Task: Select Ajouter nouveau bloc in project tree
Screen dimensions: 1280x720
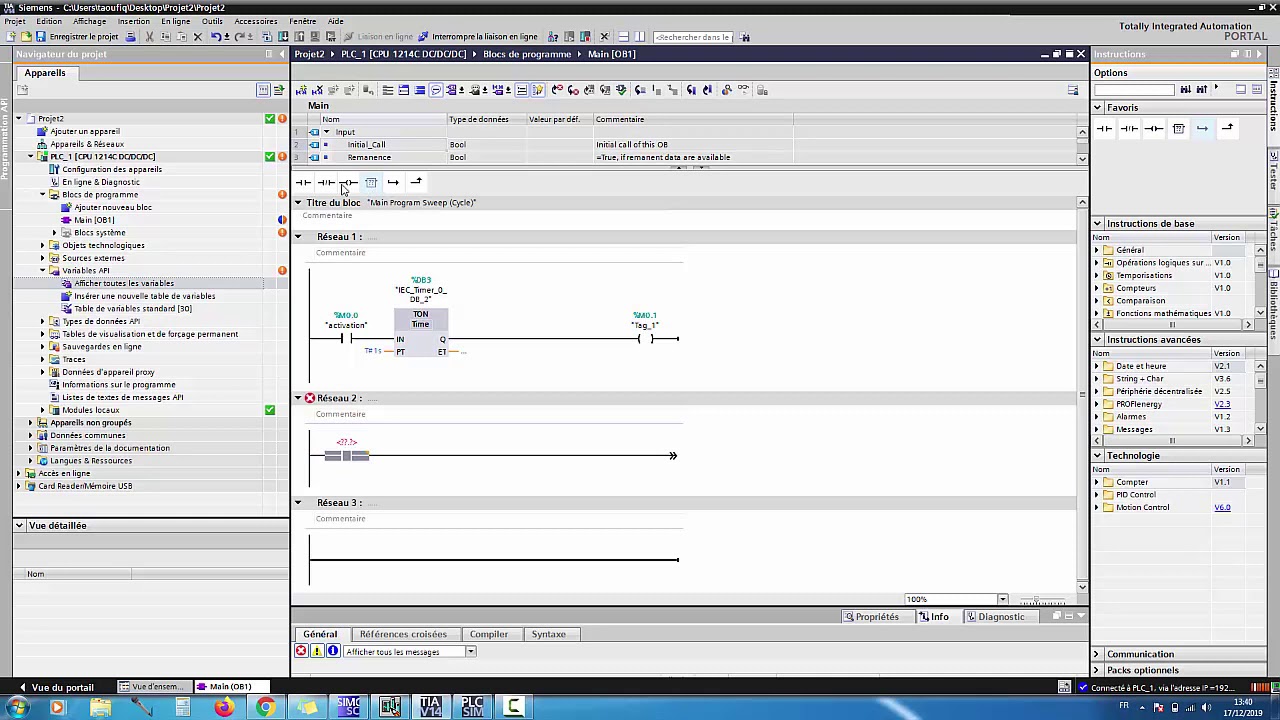Action: pos(113,208)
